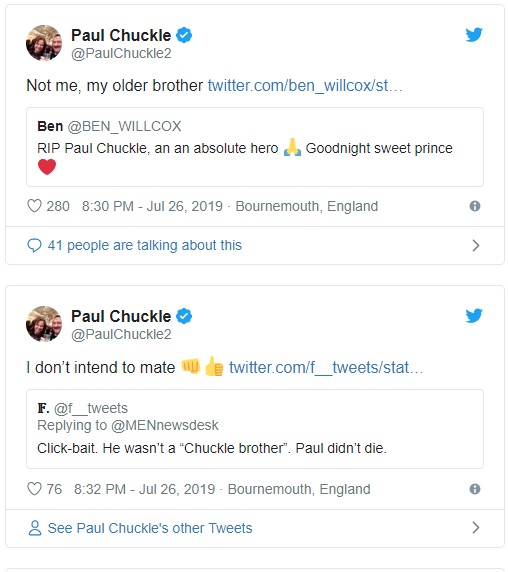Open 'See Paul Chuckle's other Tweets'
This screenshot has width=508, height=572.
pyautogui.click(x=150, y=528)
